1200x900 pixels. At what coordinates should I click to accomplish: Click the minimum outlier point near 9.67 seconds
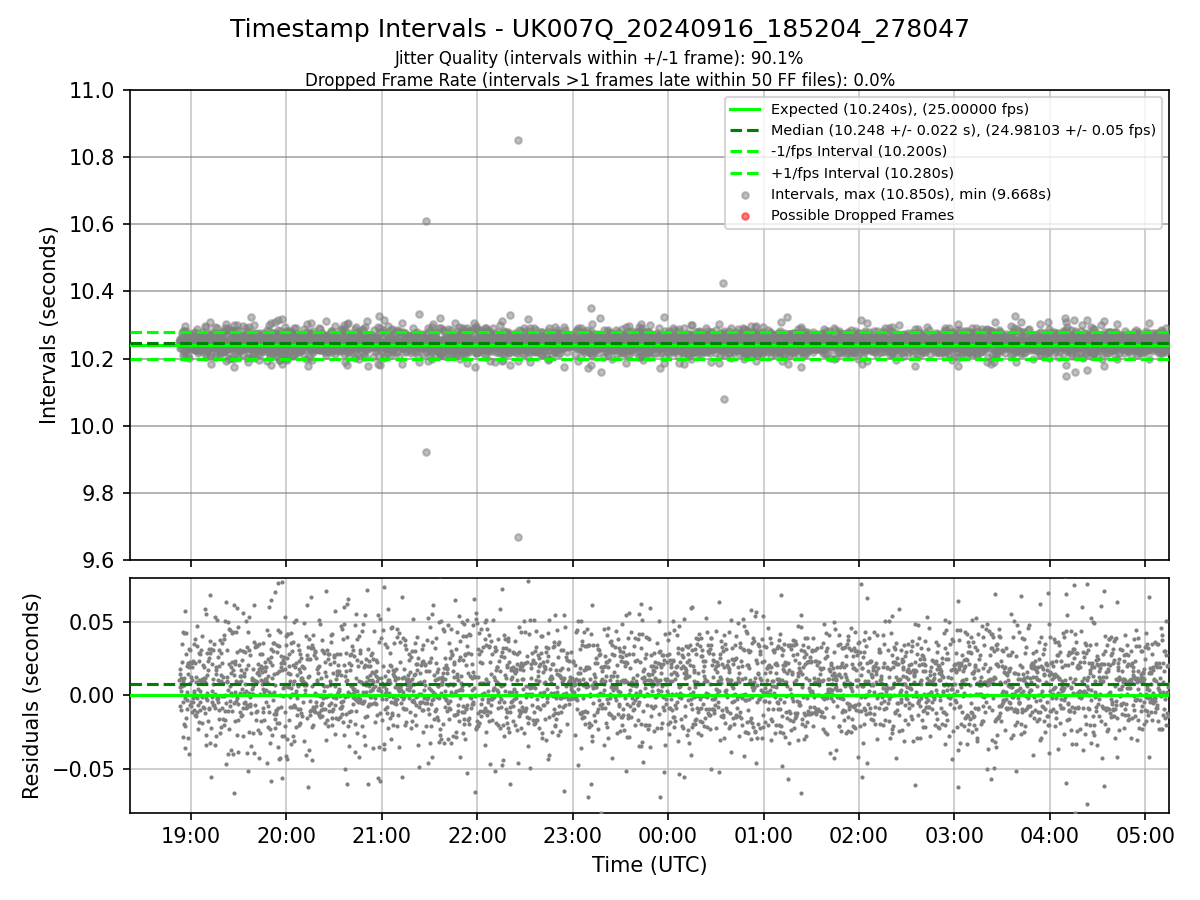[x=518, y=537]
